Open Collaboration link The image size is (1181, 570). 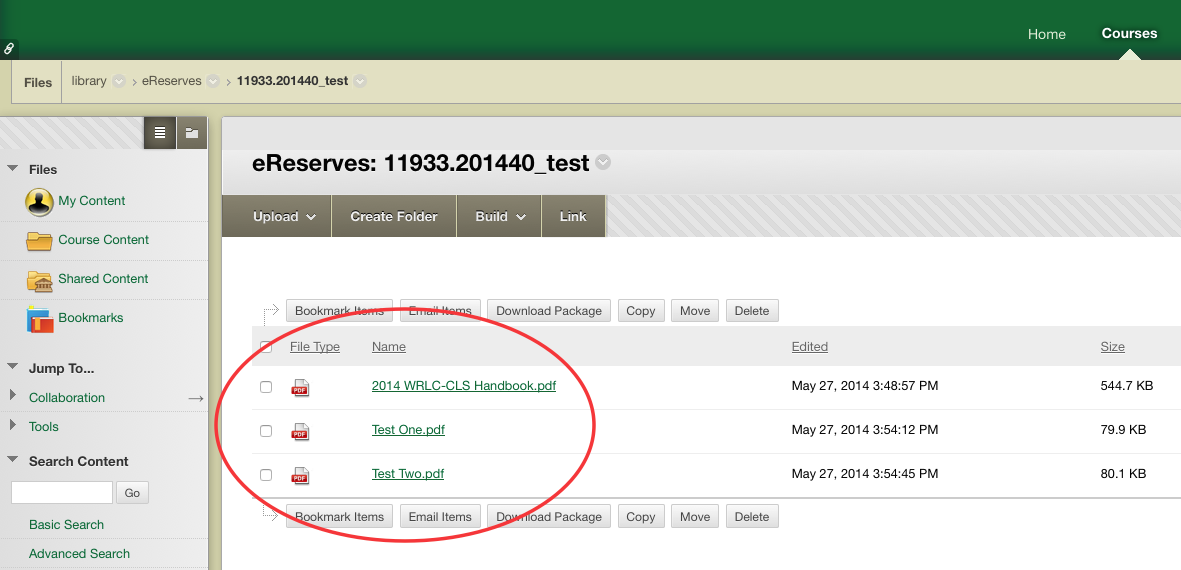coord(67,398)
